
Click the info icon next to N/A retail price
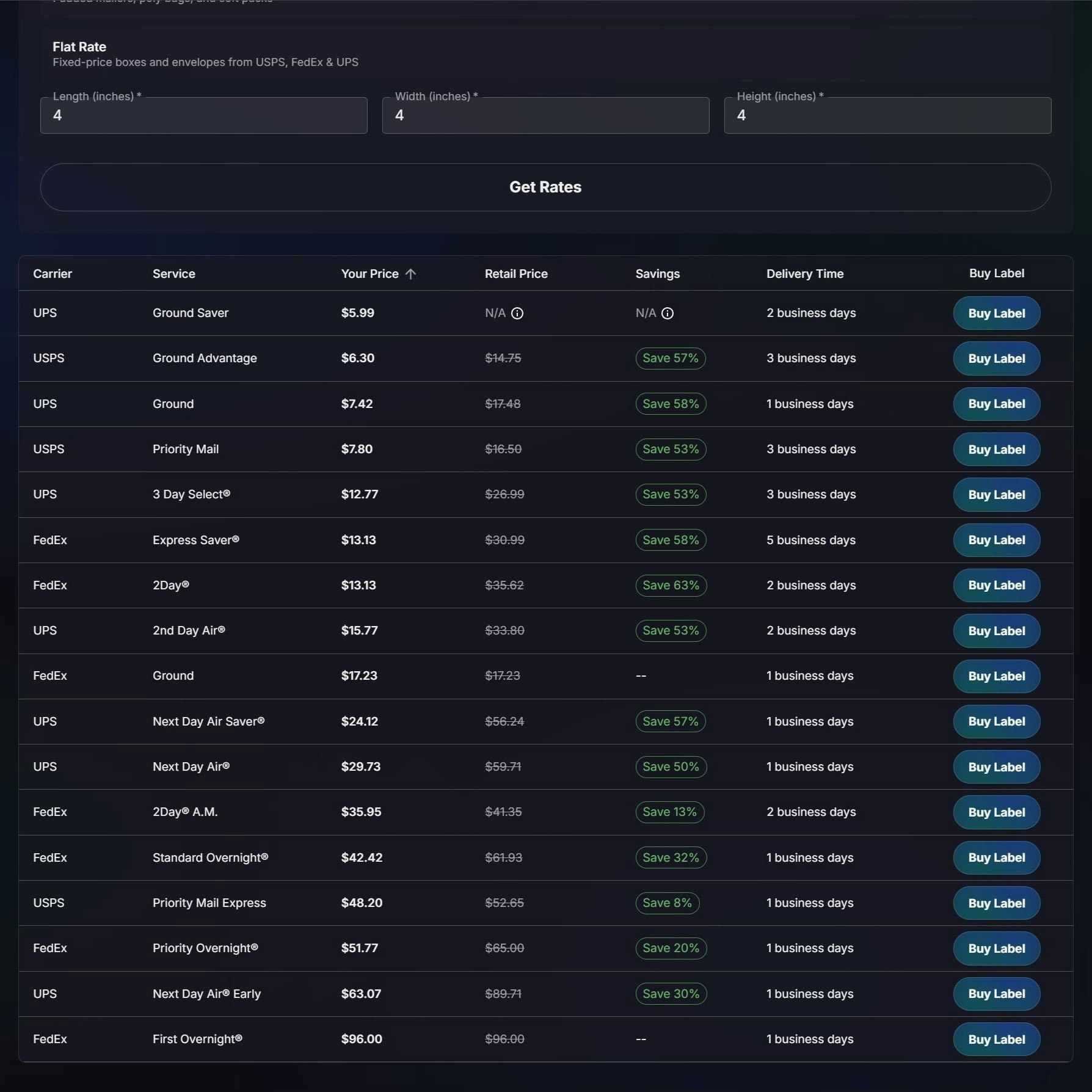(519, 313)
